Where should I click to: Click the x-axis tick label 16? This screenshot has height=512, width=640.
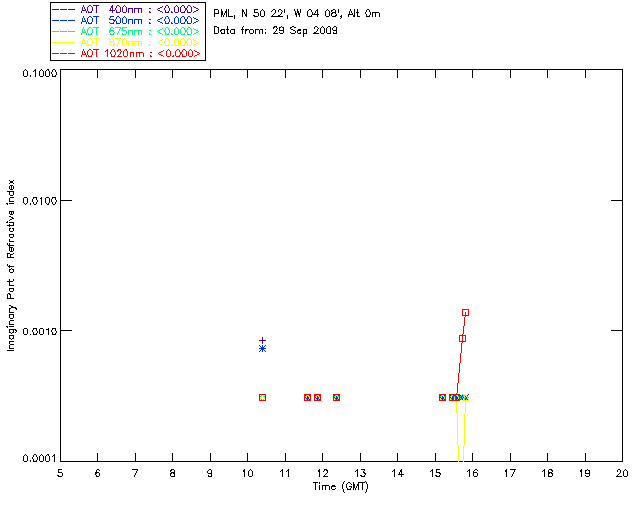[x=473, y=473]
